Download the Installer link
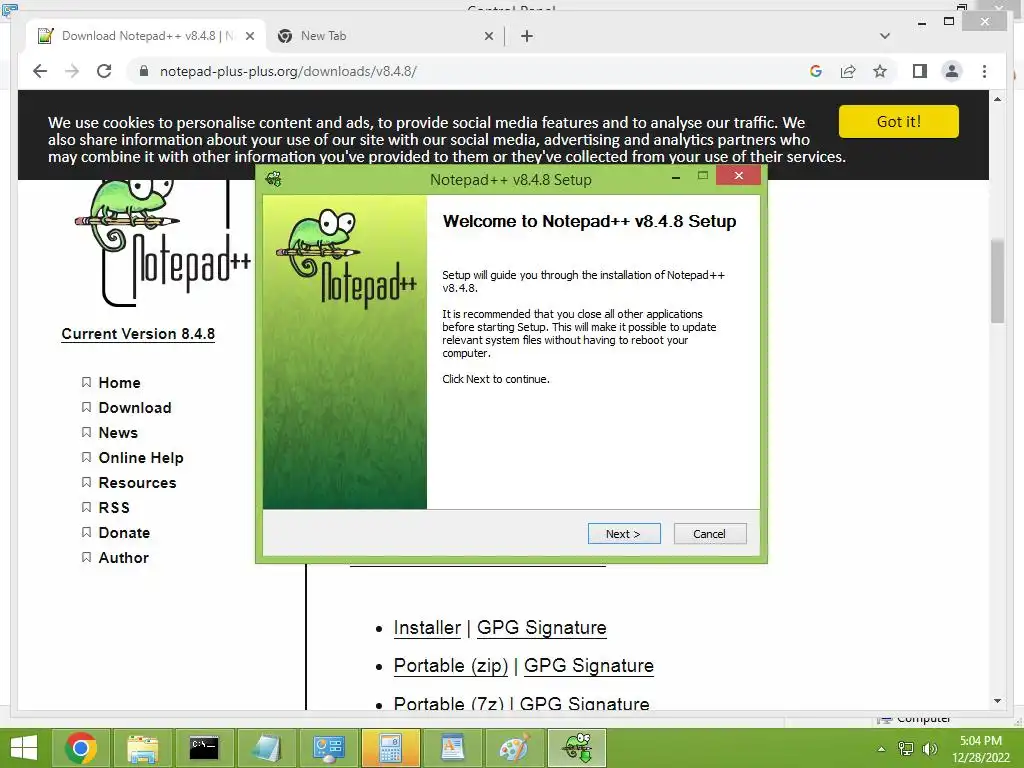This screenshot has width=1024, height=768. point(427,628)
